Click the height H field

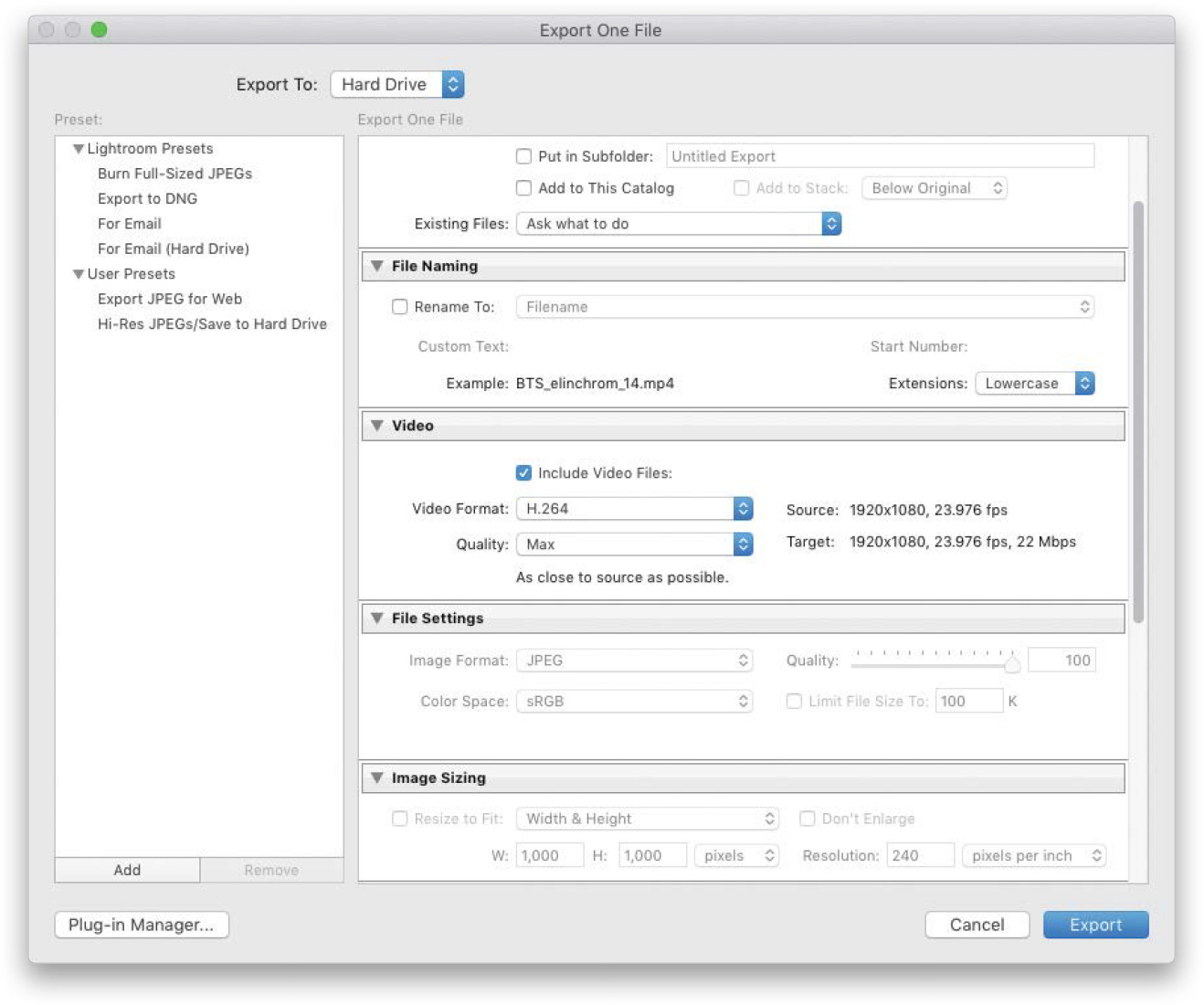pyautogui.click(x=652, y=856)
